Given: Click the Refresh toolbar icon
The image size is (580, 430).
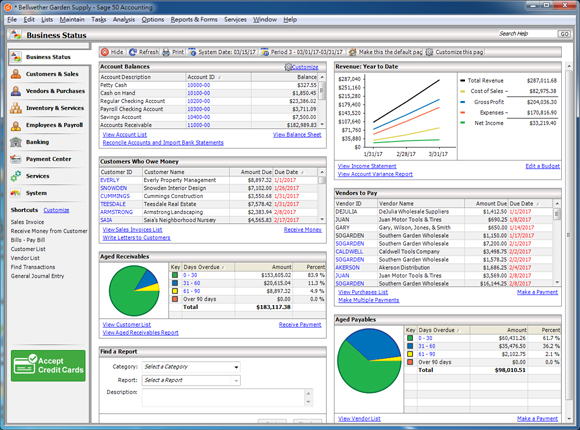Looking at the screenshot, I should pyautogui.click(x=133, y=52).
